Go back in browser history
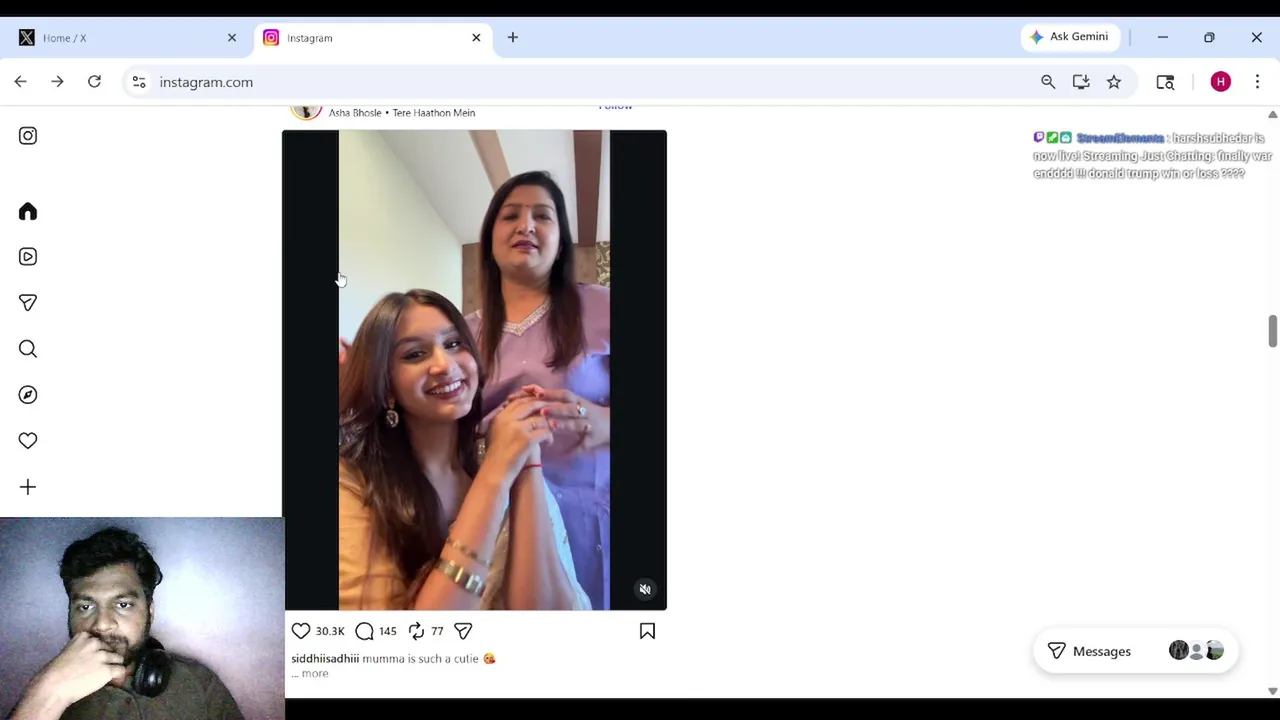This screenshot has width=1280, height=720. coord(21,82)
